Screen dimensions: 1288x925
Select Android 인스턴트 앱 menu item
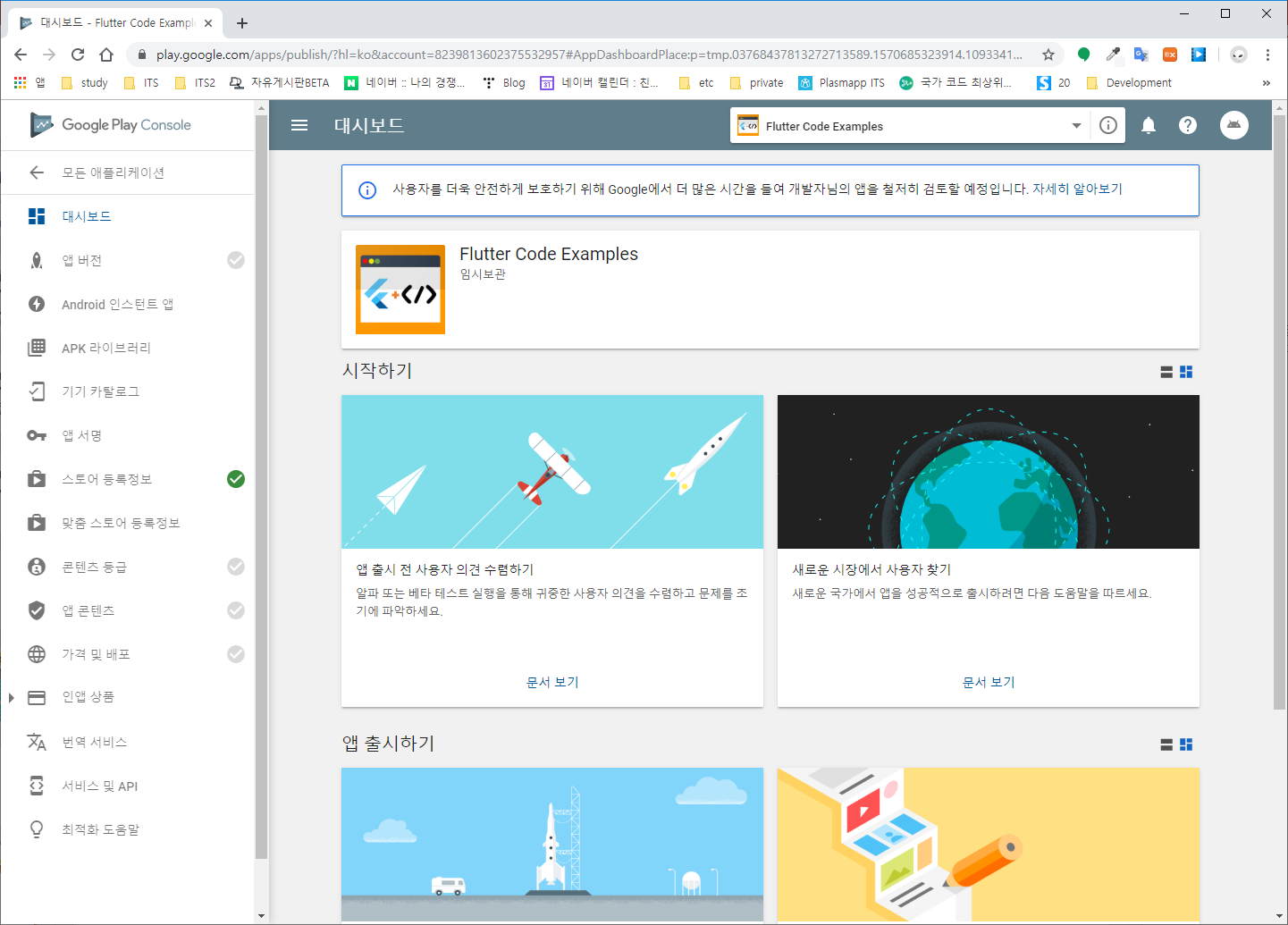(128, 304)
